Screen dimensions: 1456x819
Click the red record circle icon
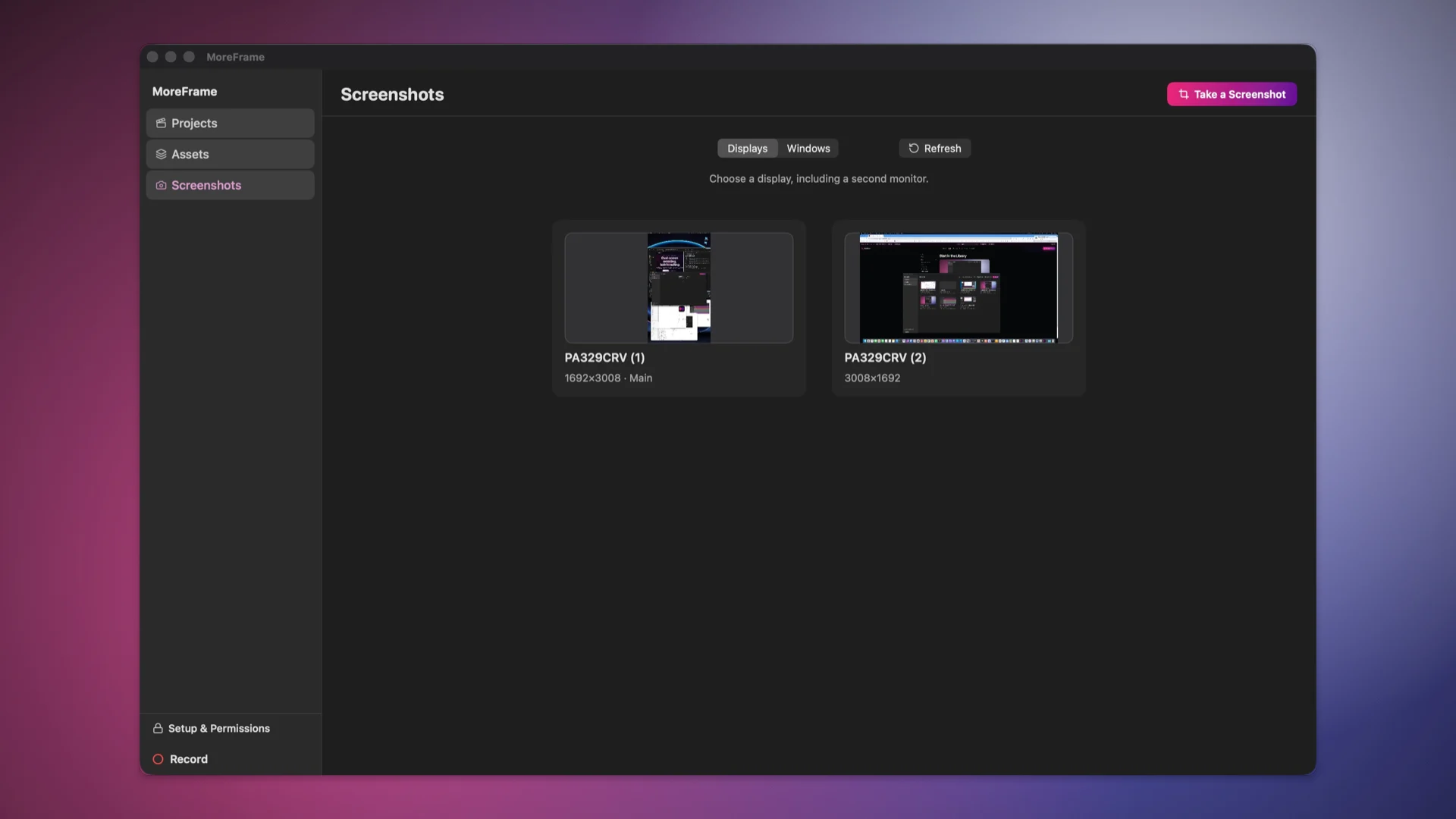click(x=158, y=759)
